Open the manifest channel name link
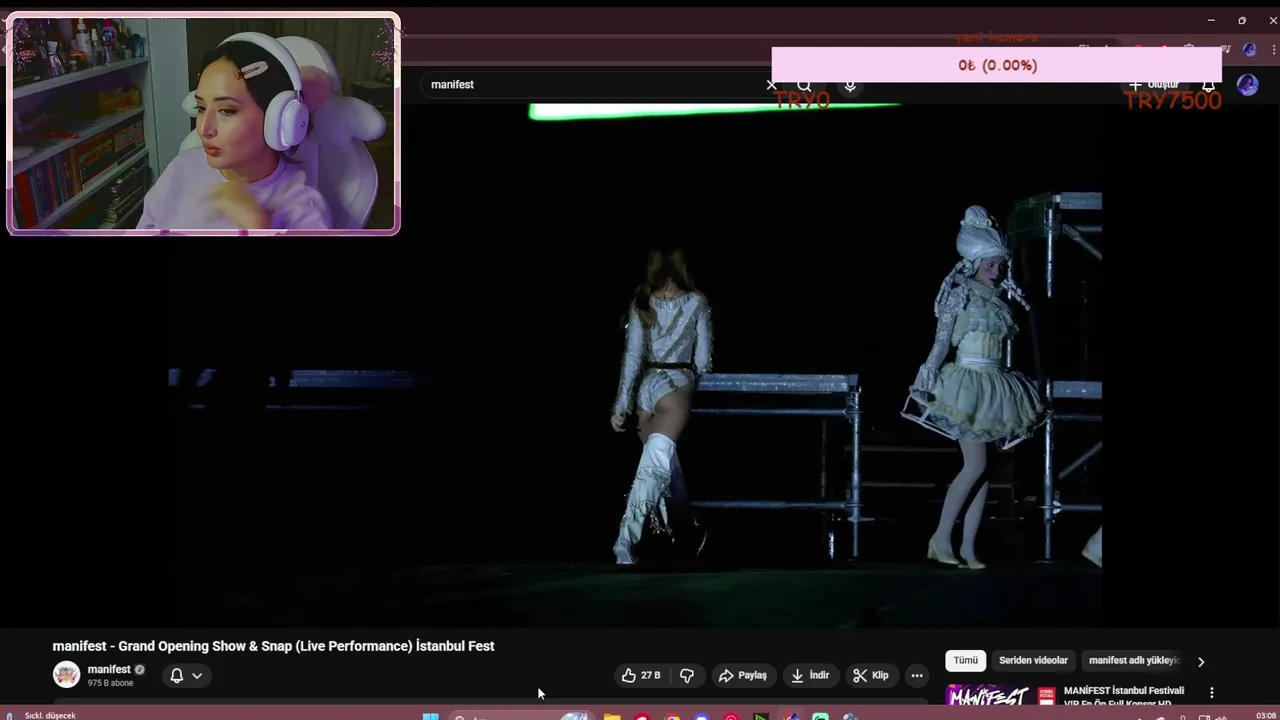This screenshot has height=720, width=1280. [x=109, y=669]
